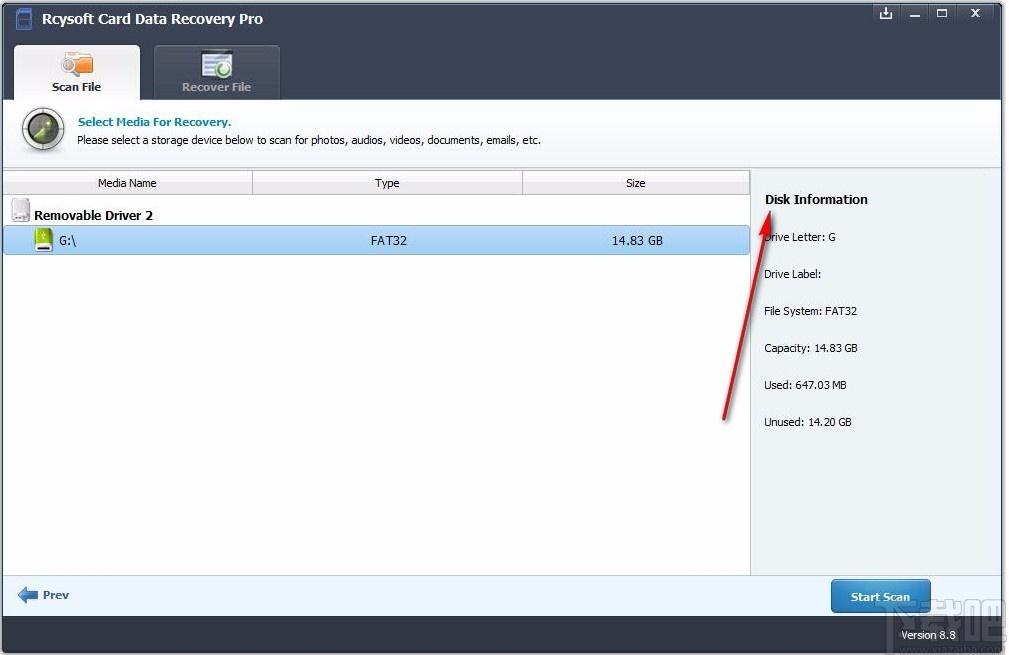Image resolution: width=1009 pixels, height=655 pixels.
Task: Click the download icon in title bar
Action: [886, 14]
